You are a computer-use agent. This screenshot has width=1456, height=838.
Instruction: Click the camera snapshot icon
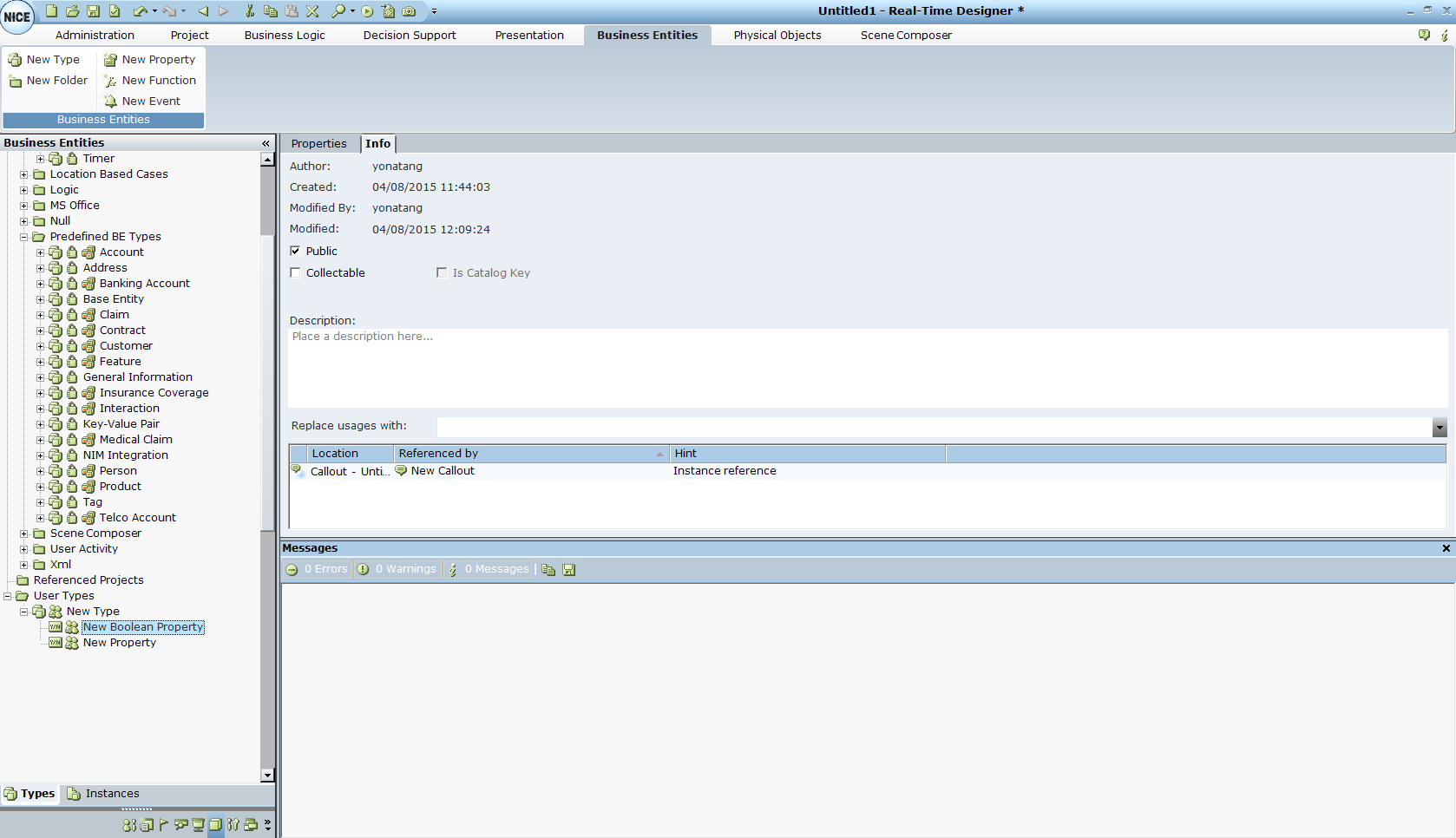[x=409, y=11]
